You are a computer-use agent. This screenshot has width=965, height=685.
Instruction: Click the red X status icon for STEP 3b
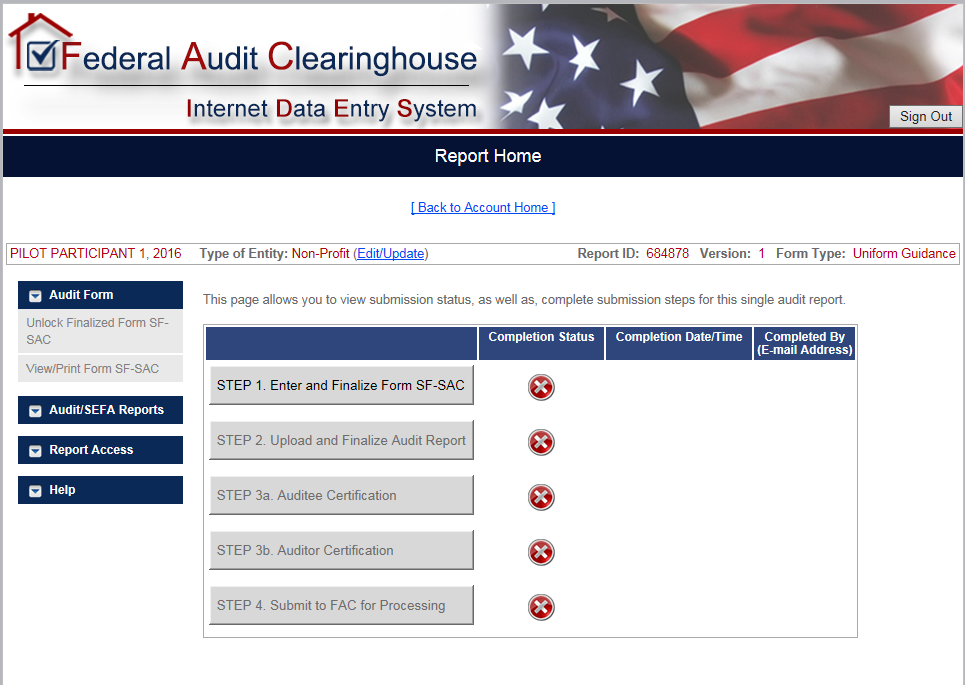(541, 552)
